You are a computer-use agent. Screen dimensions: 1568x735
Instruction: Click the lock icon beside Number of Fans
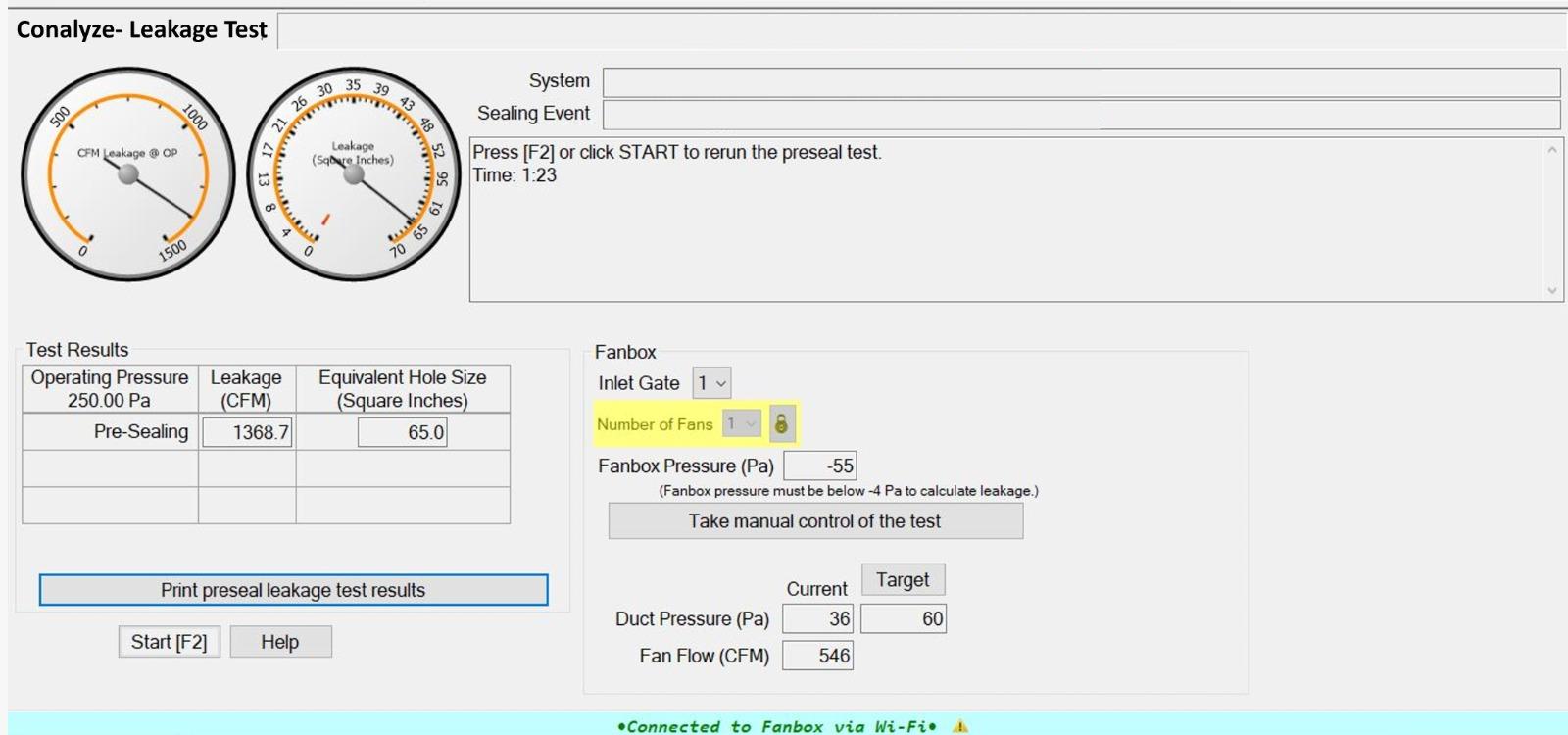781,423
